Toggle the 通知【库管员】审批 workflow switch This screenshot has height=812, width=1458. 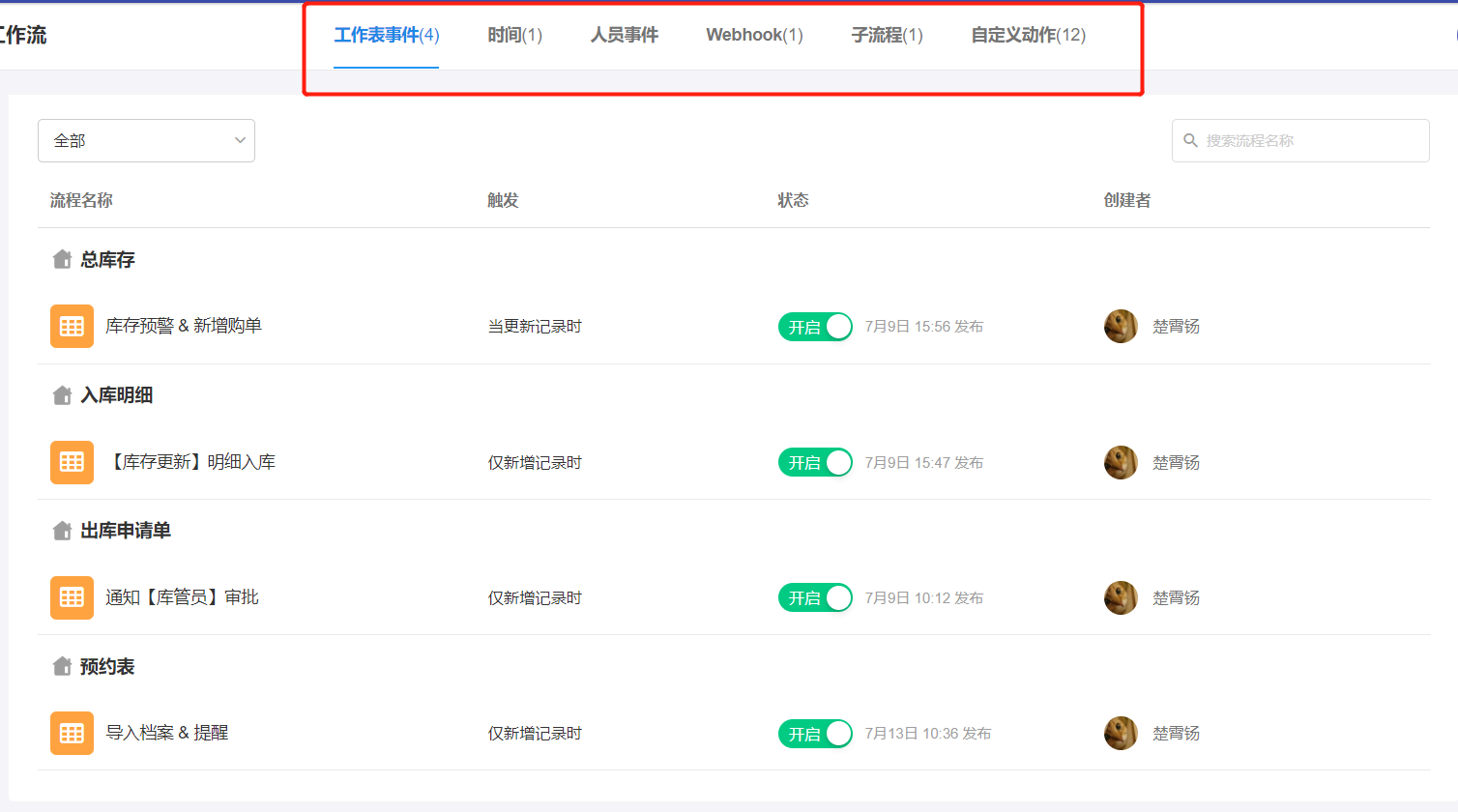pyautogui.click(x=815, y=597)
